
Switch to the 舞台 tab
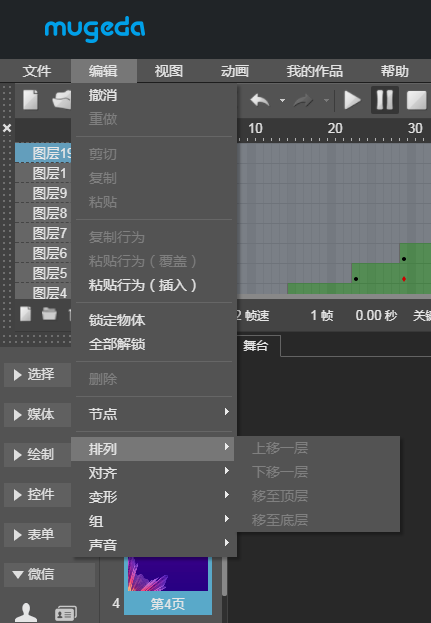(x=255, y=346)
